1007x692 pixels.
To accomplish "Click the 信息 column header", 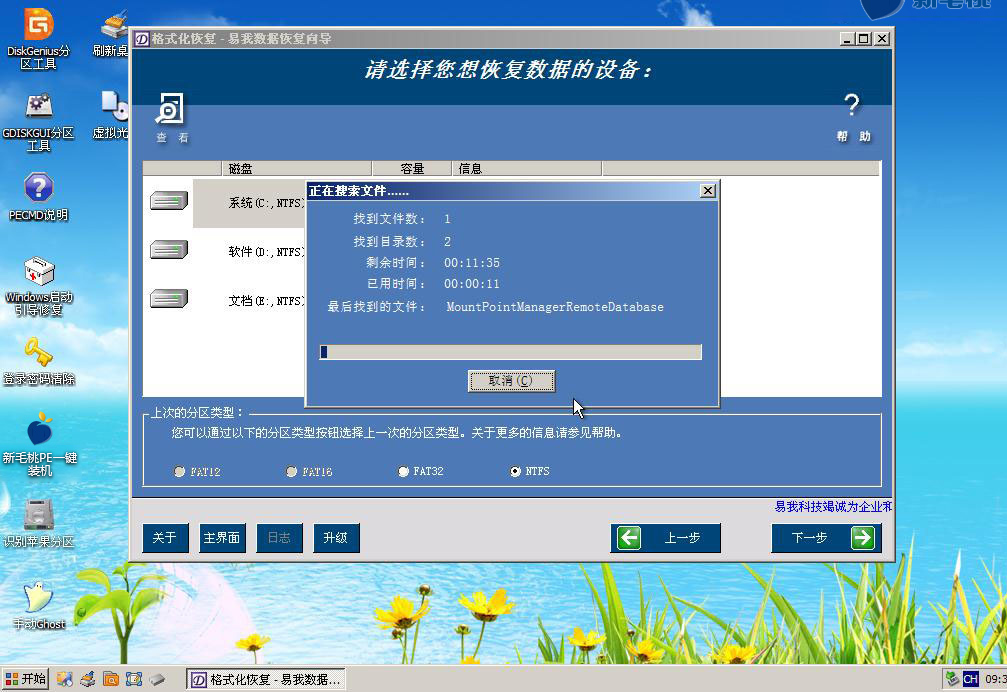I will point(527,168).
